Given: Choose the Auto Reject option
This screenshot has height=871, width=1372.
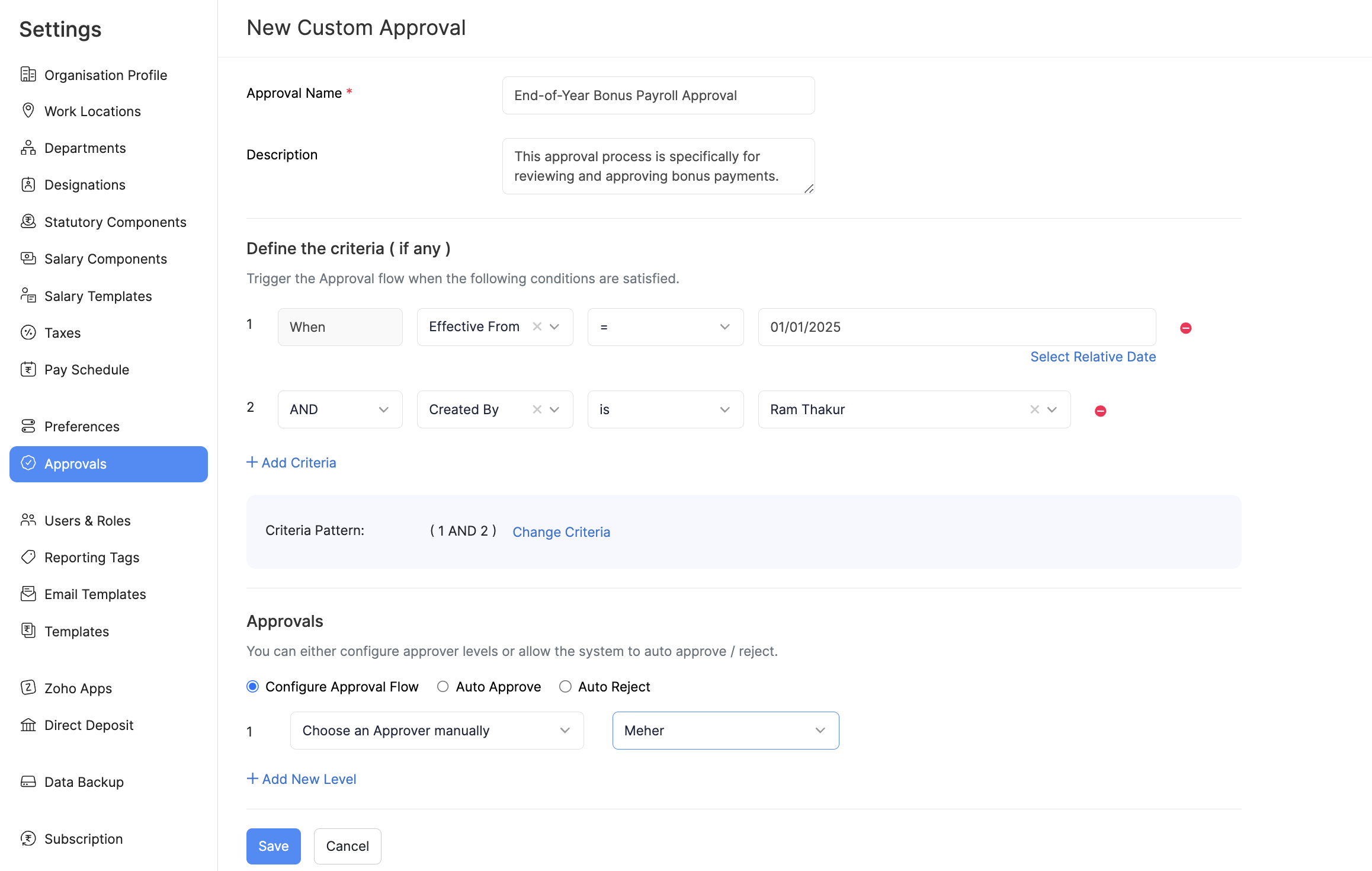Looking at the screenshot, I should (565, 686).
